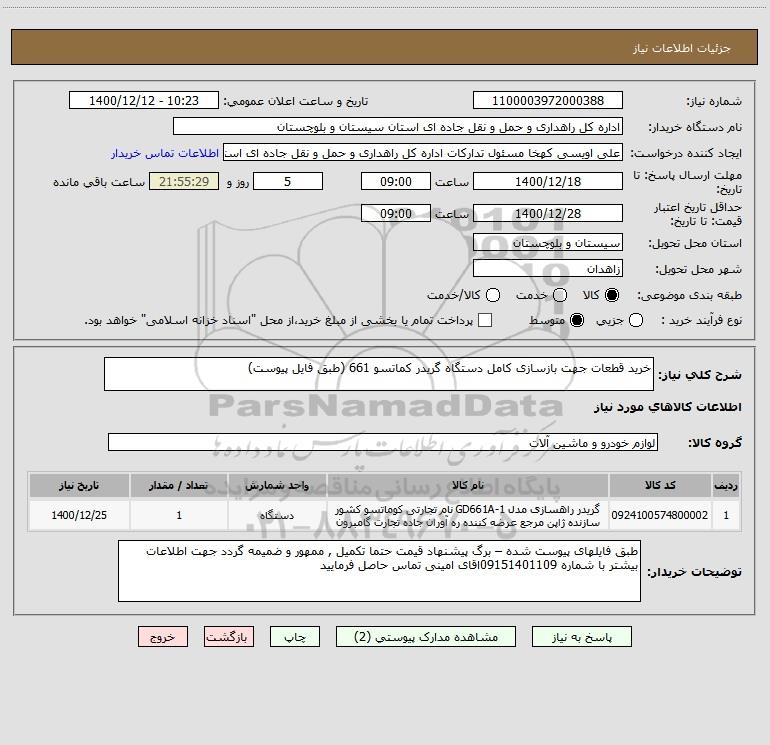Click the خروج exit button
This screenshot has width=770, height=745.
pos(163,636)
